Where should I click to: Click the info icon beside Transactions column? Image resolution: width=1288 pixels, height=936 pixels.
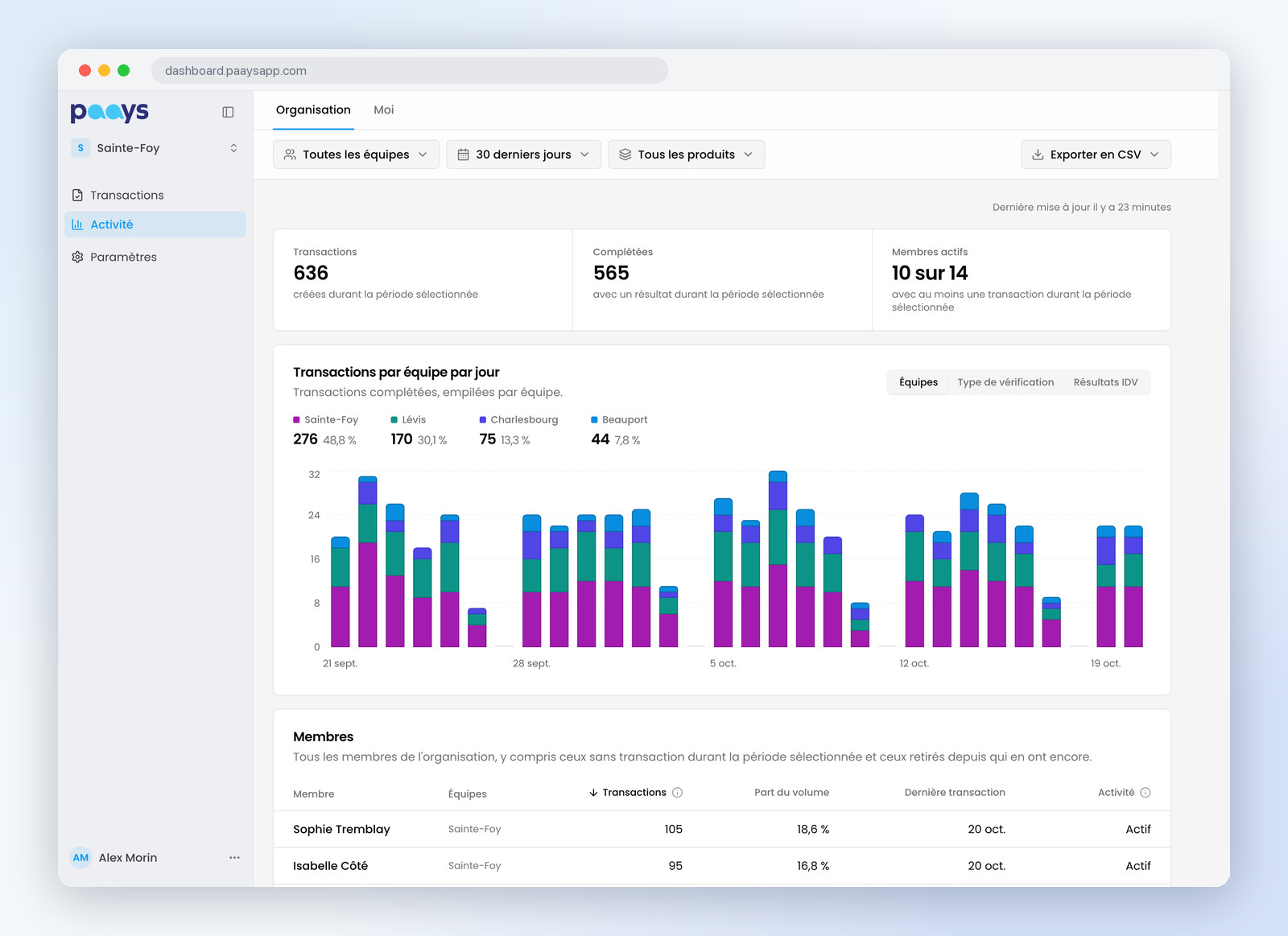pos(677,793)
